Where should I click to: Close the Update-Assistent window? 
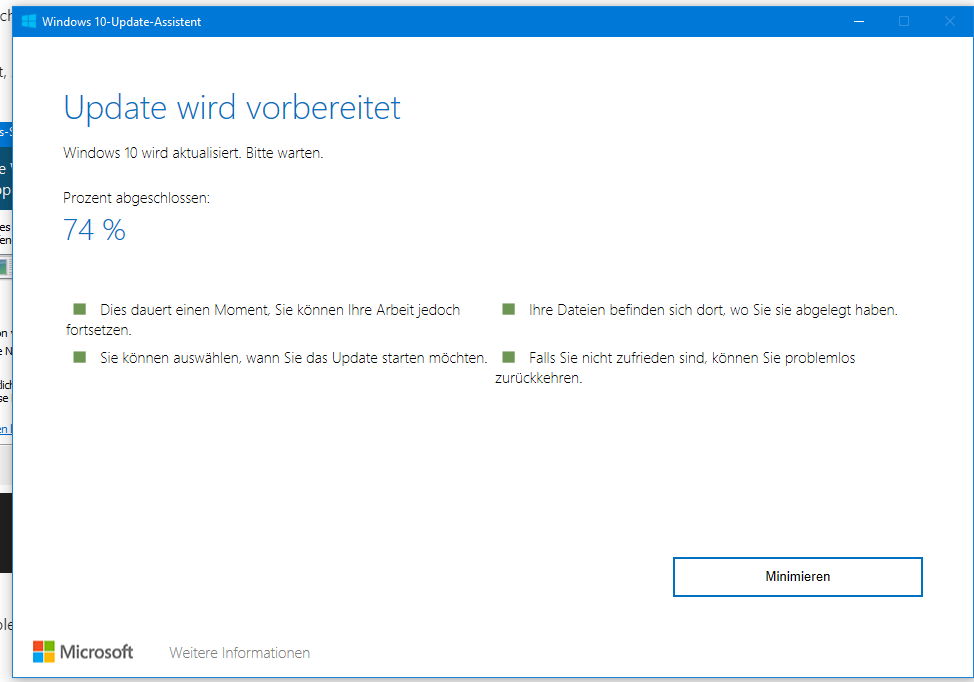pyautogui.click(x=950, y=22)
